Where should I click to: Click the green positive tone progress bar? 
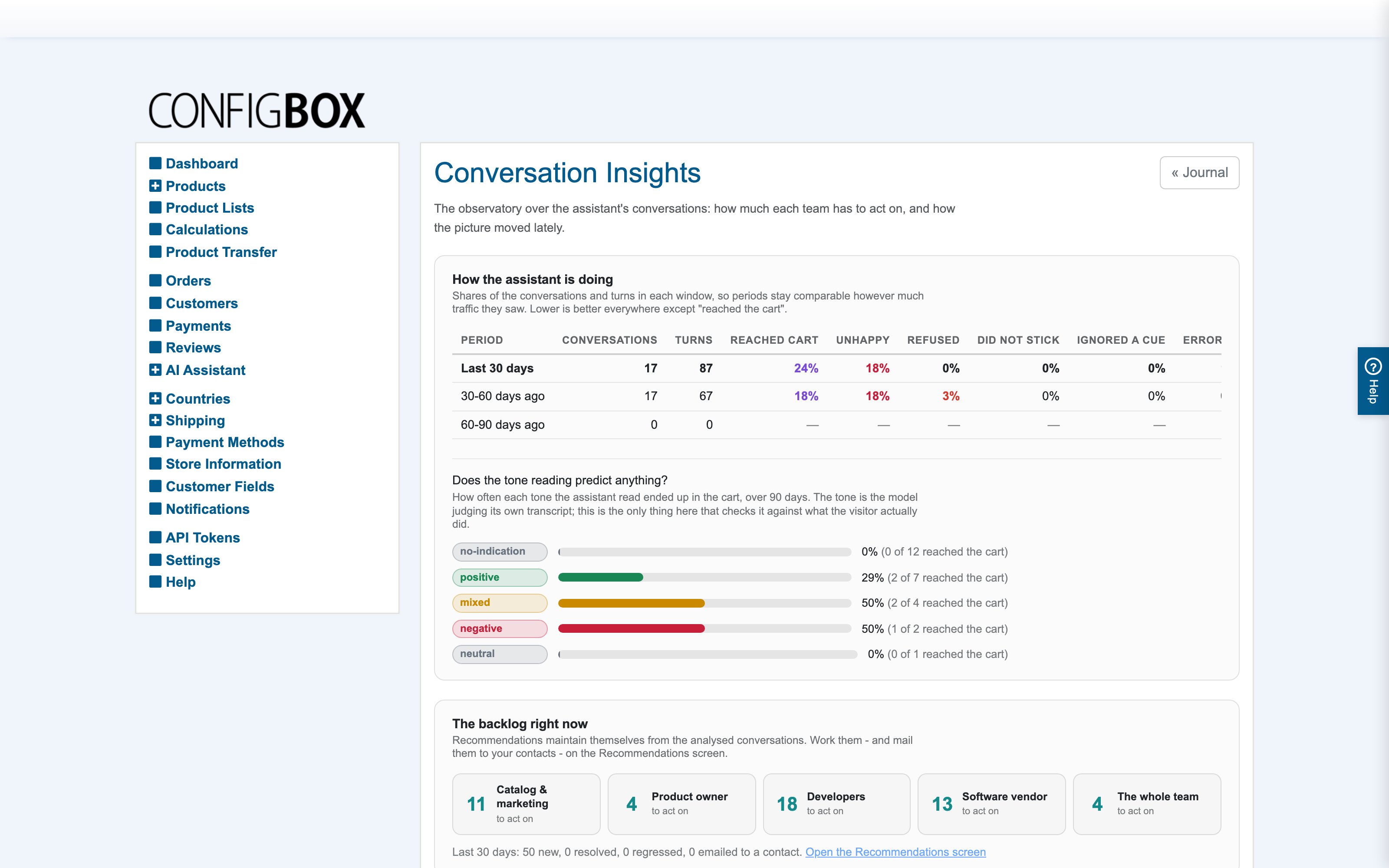(x=600, y=578)
